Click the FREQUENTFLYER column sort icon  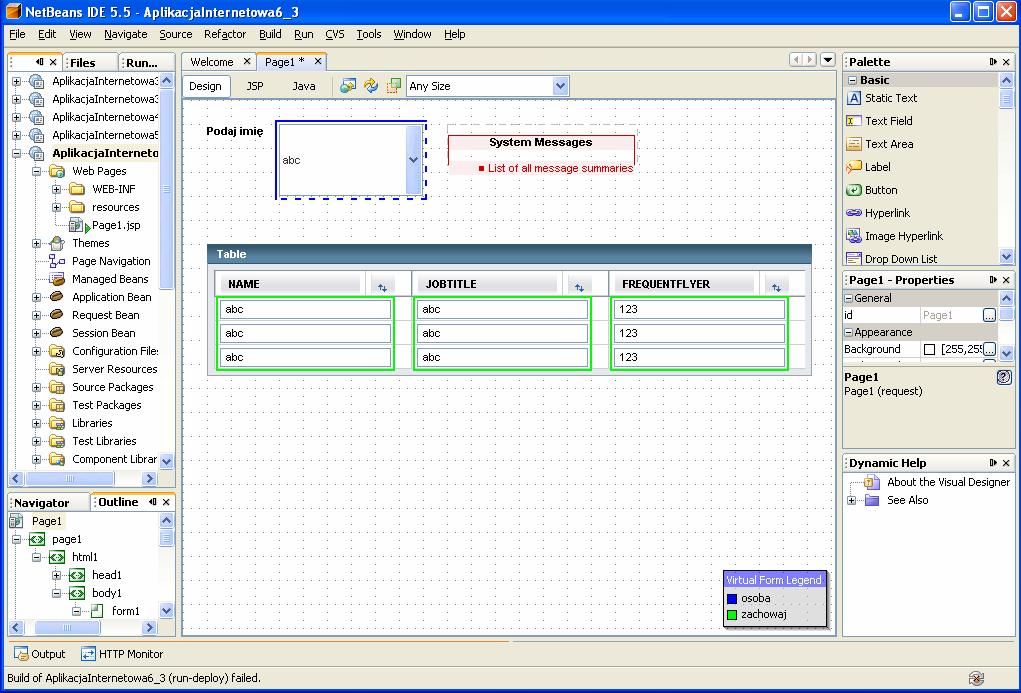(x=776, y=287)
